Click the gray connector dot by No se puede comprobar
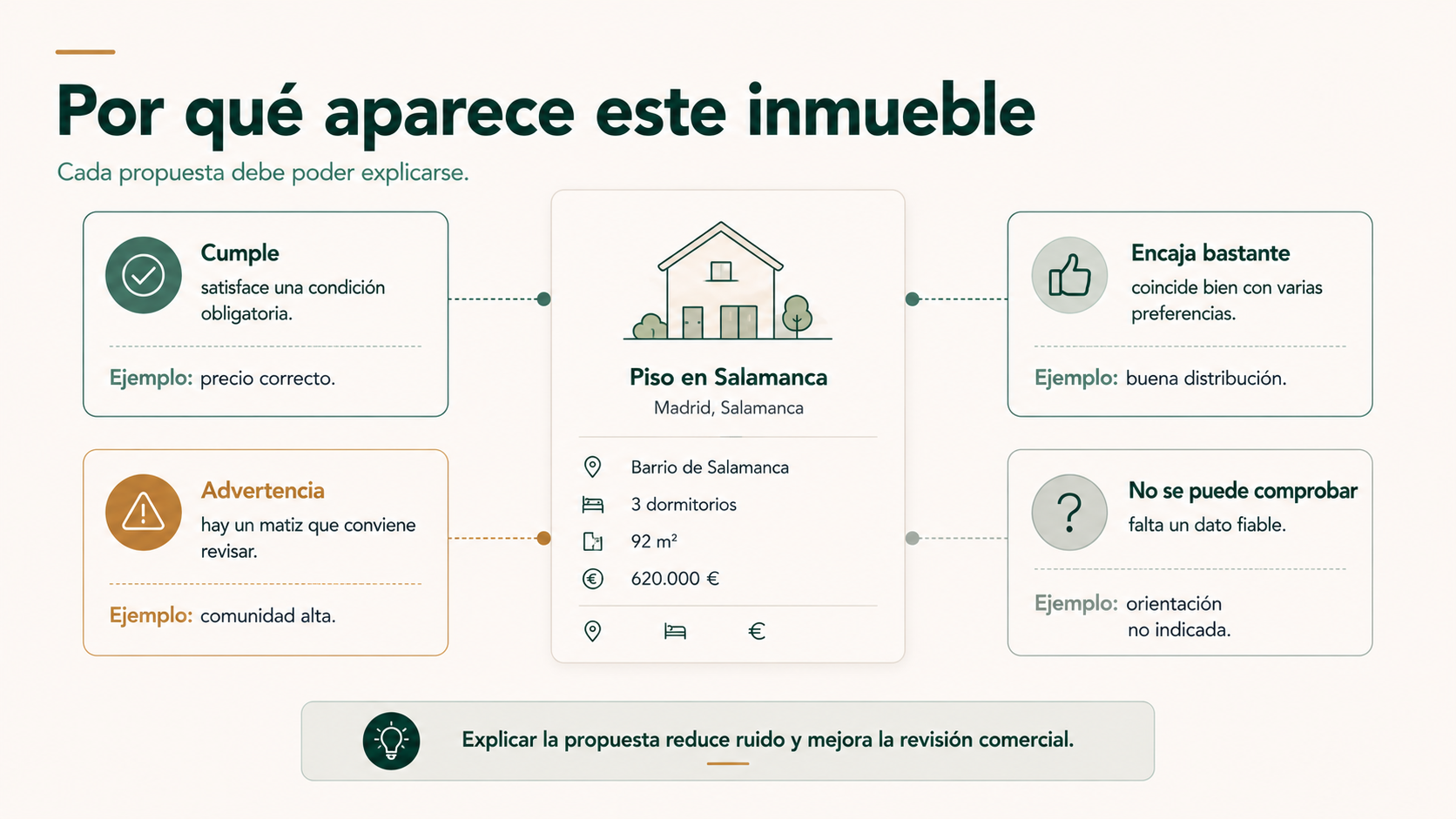1456x819 pixels. (913, 539)
